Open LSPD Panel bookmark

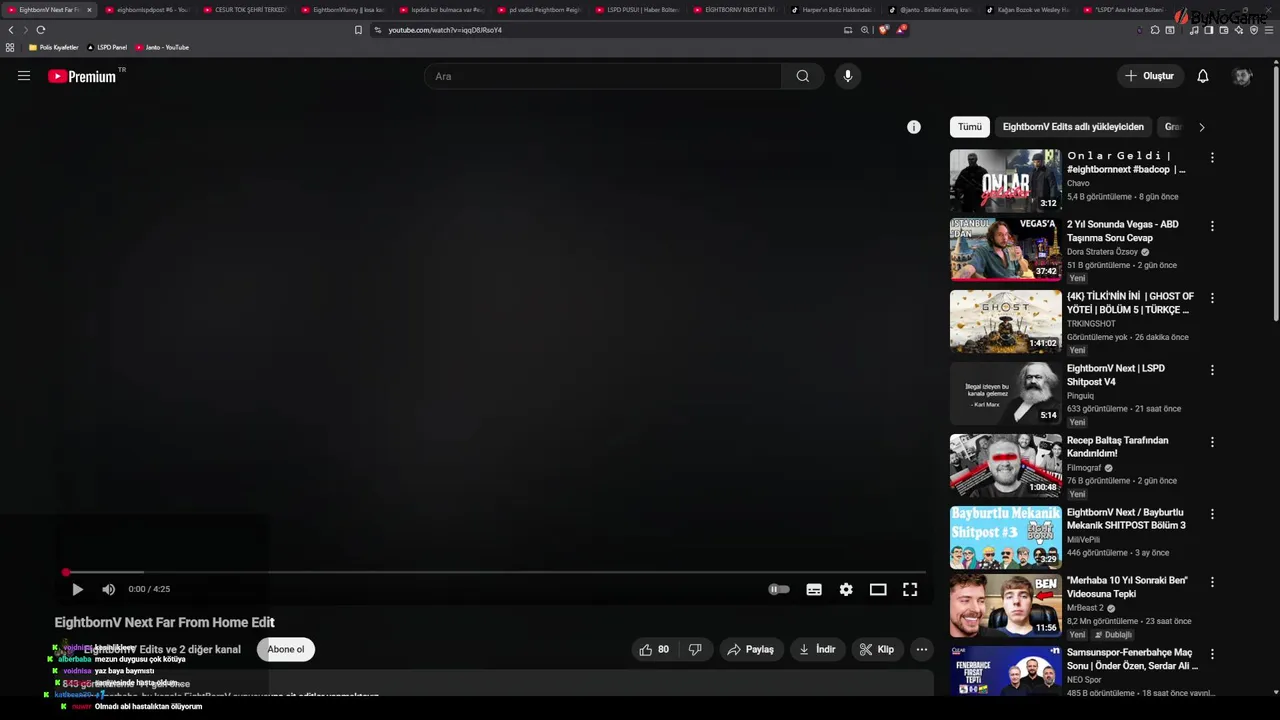pyautogui.click(x=107, y=47)
